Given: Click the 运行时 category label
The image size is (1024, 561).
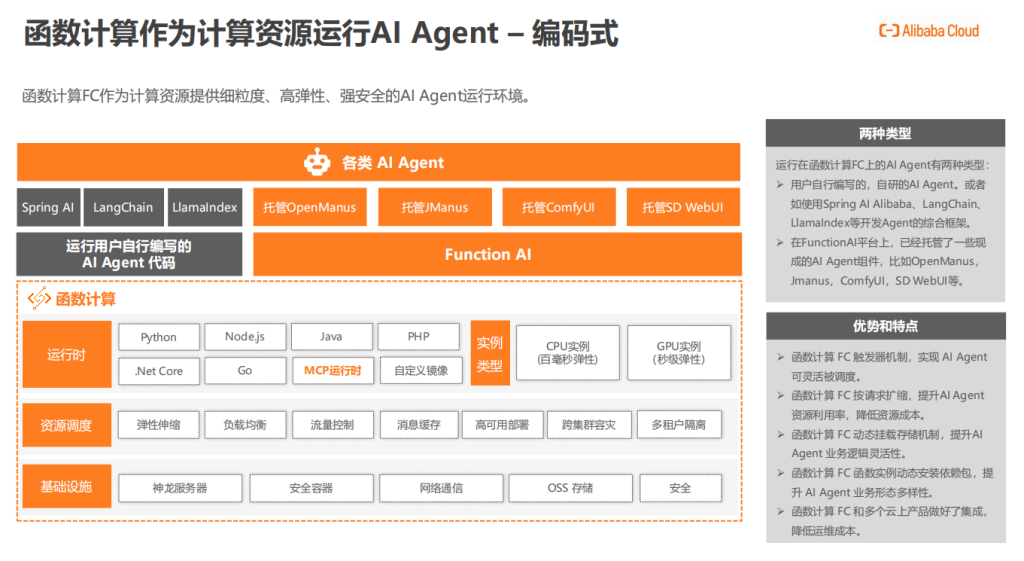Looking at the screenshot, I should point(67,355).
